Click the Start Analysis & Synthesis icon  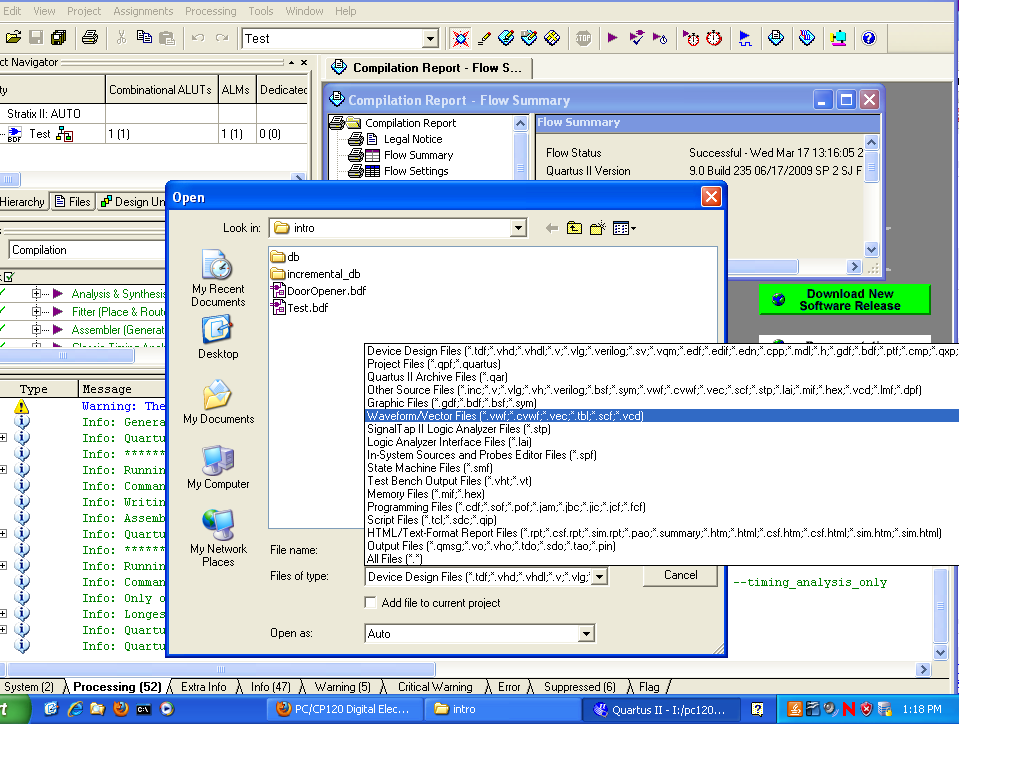click(x=636, y=38)
